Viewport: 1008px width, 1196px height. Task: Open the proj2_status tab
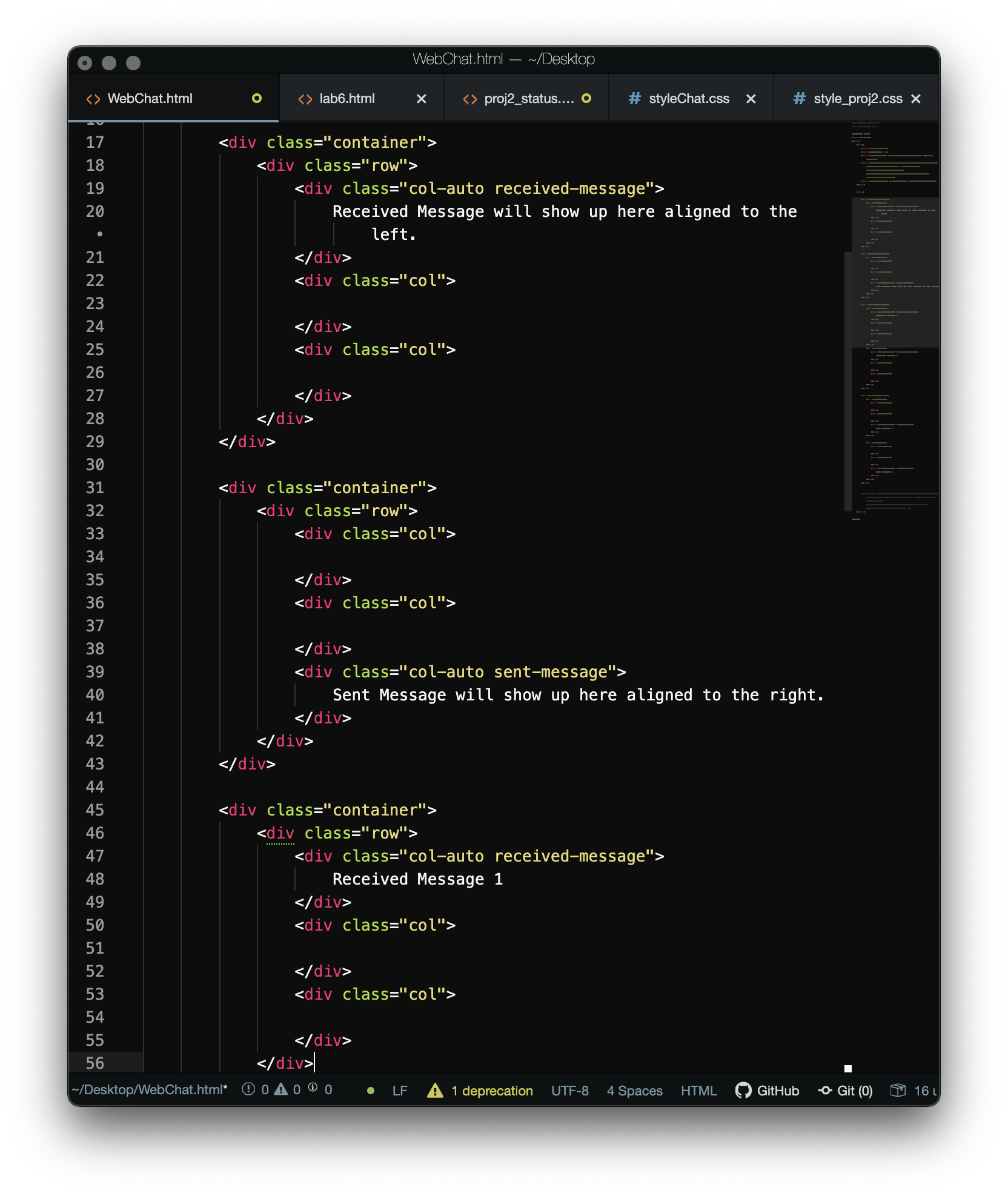point(526,99)
